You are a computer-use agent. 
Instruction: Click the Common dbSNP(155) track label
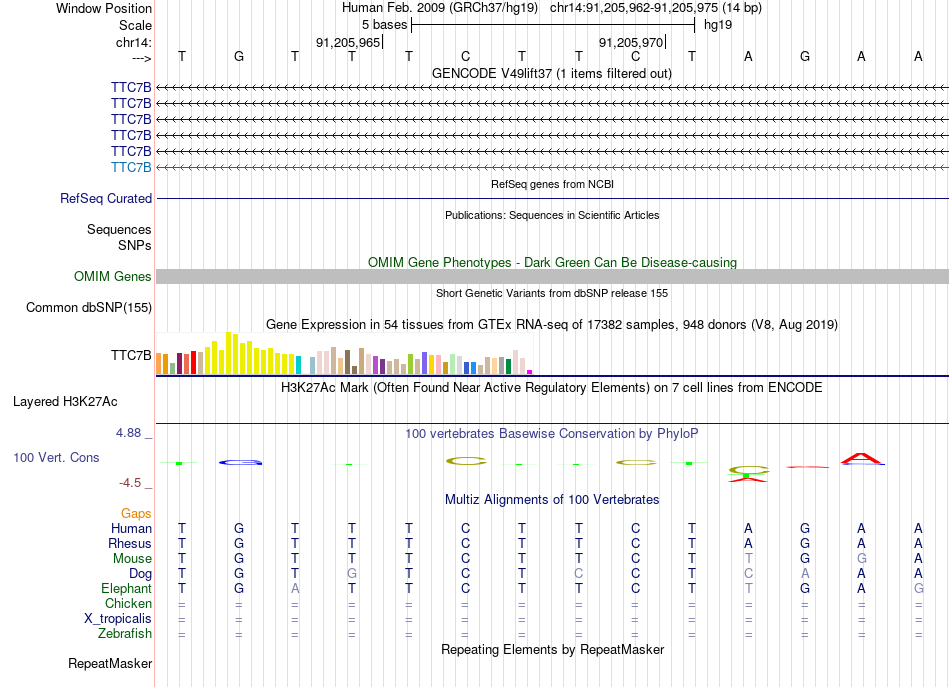click(x=88, y=307)
